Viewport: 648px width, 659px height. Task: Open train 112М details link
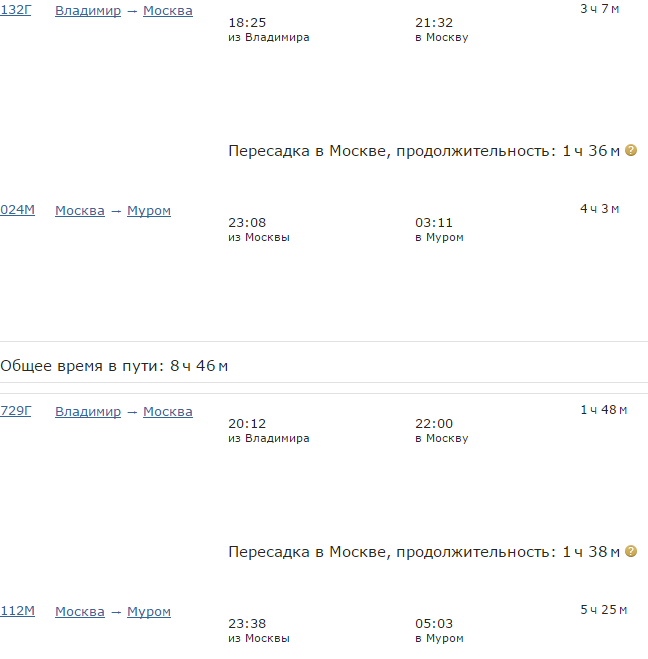pyautogui.click(x=17, y=611)
